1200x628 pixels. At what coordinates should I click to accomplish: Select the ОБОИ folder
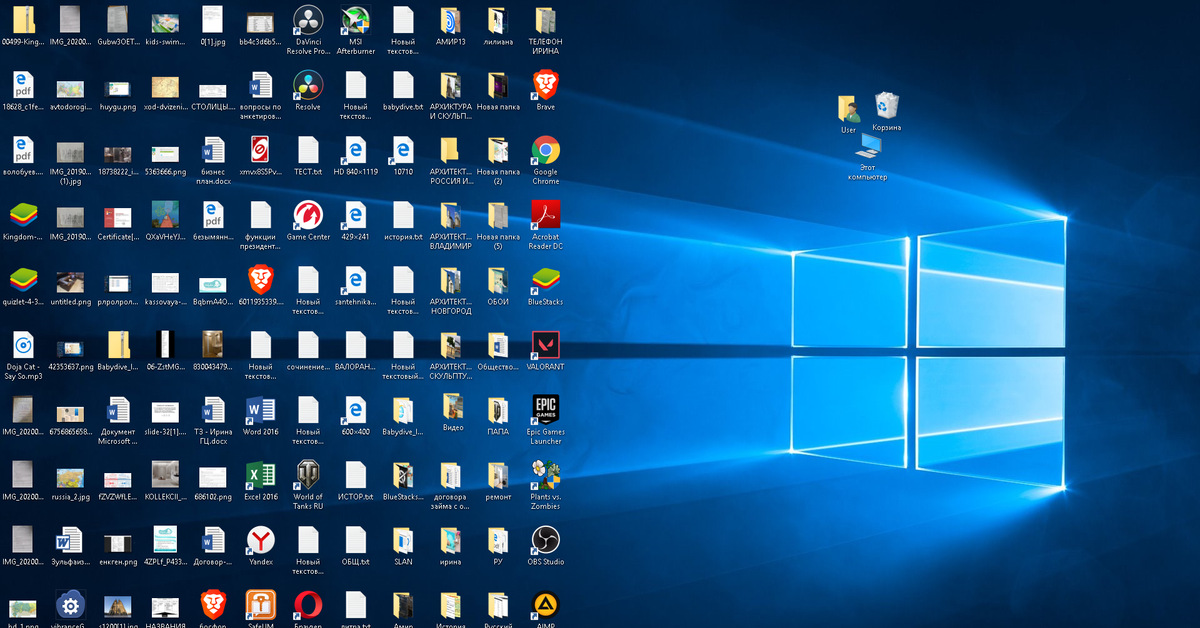[497, 281]
